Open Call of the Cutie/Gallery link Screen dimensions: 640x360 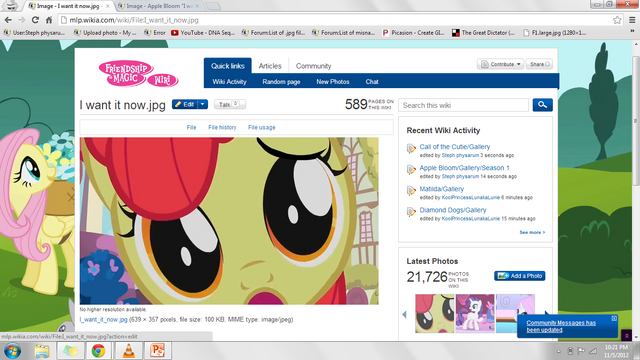(455, 147)
